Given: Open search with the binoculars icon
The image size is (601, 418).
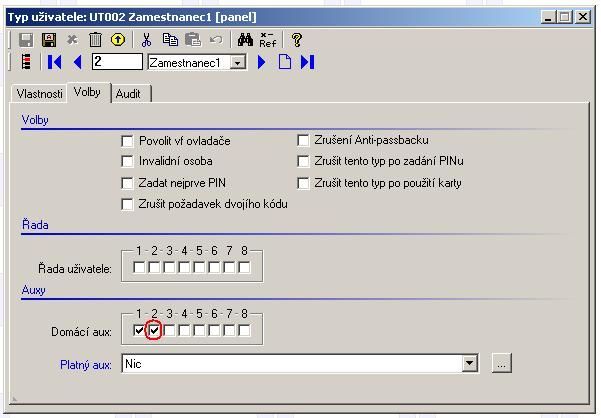Looking at the screenshot, I should click(245, 40).
